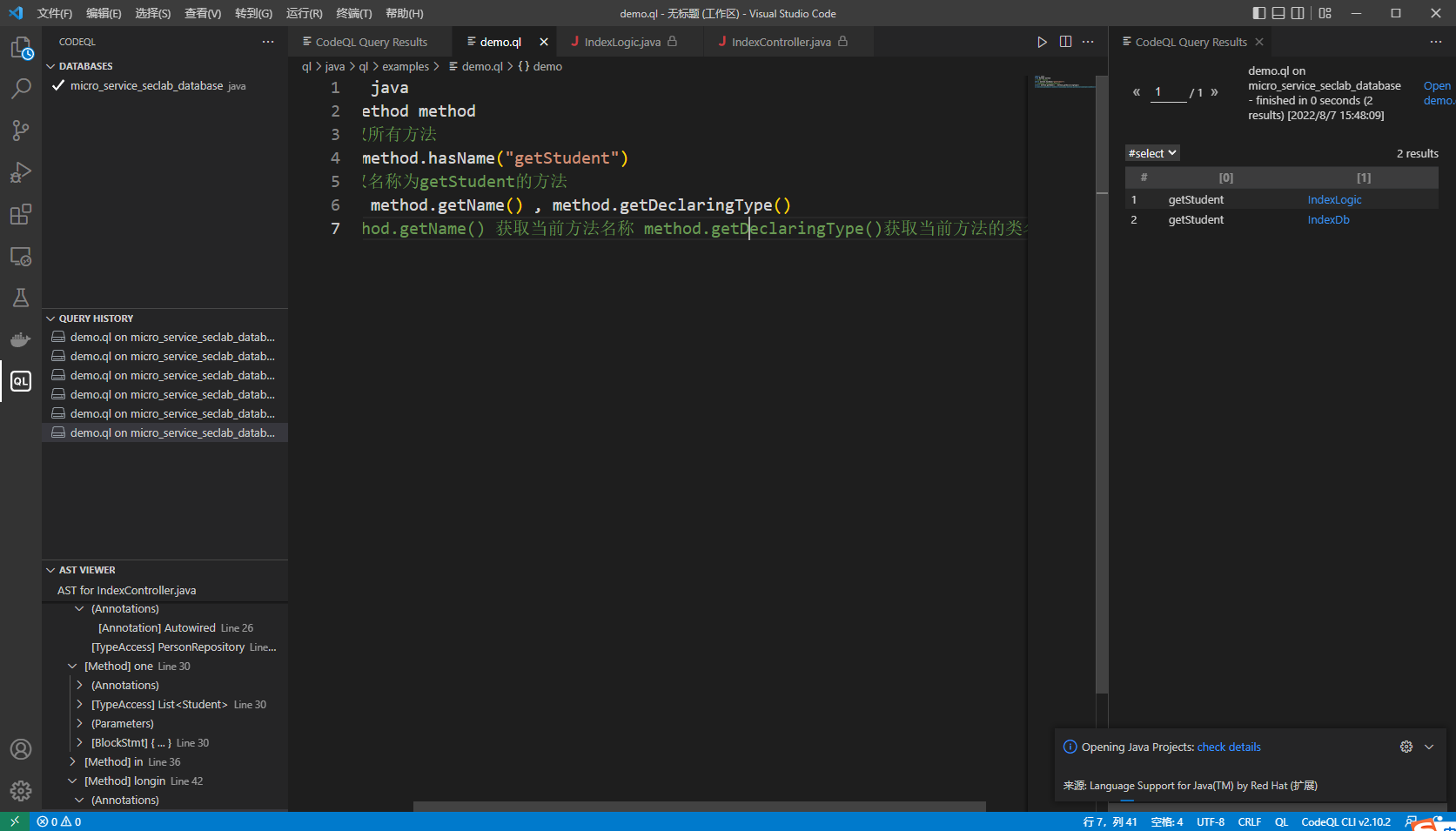The width and height of the screenshot is (1456, 831).
Task: Open the Docker view
Action: pos(21,339)
